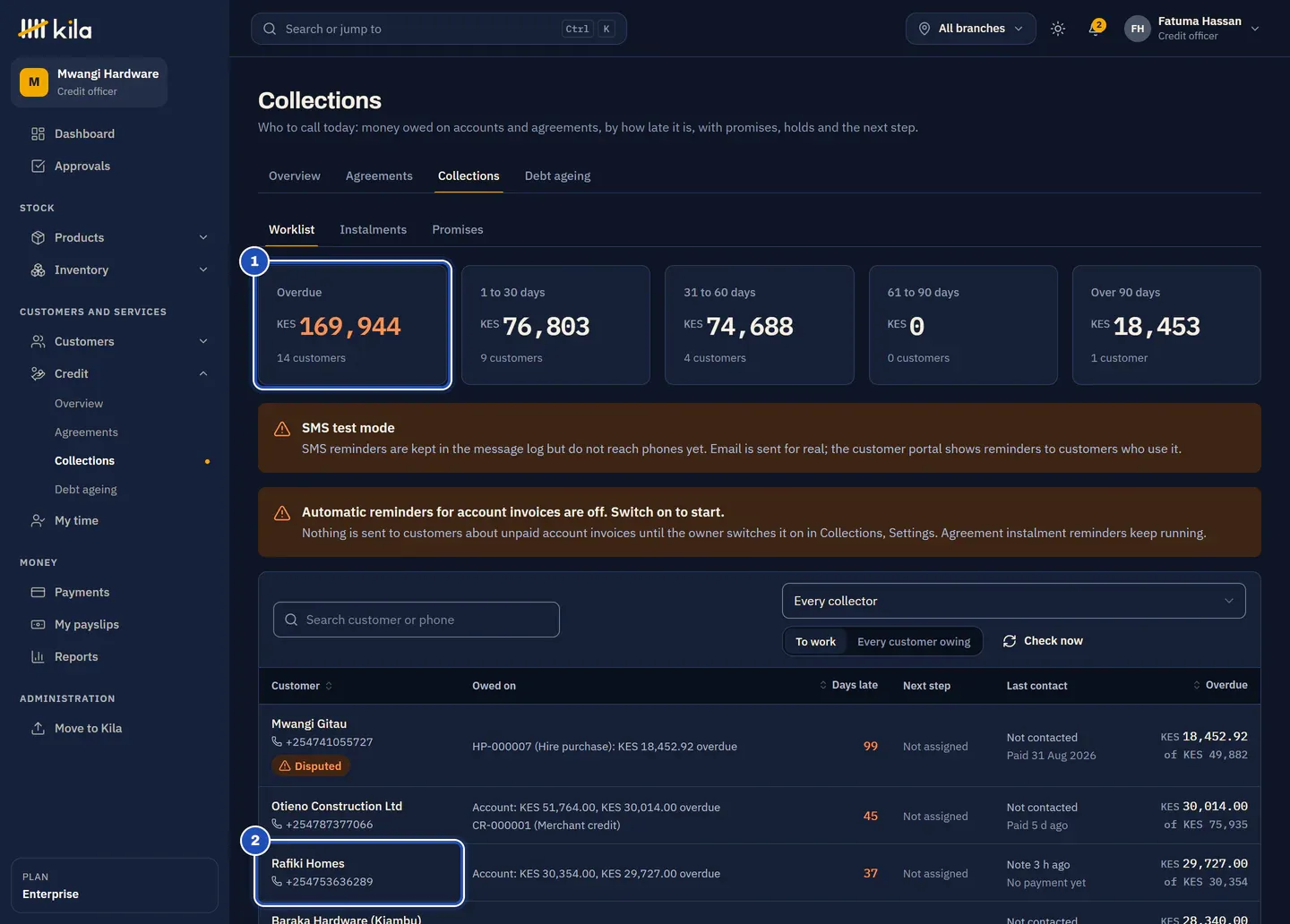Switch to Every customer owing filter
1290x924 pixels.
tap(914, 641)
